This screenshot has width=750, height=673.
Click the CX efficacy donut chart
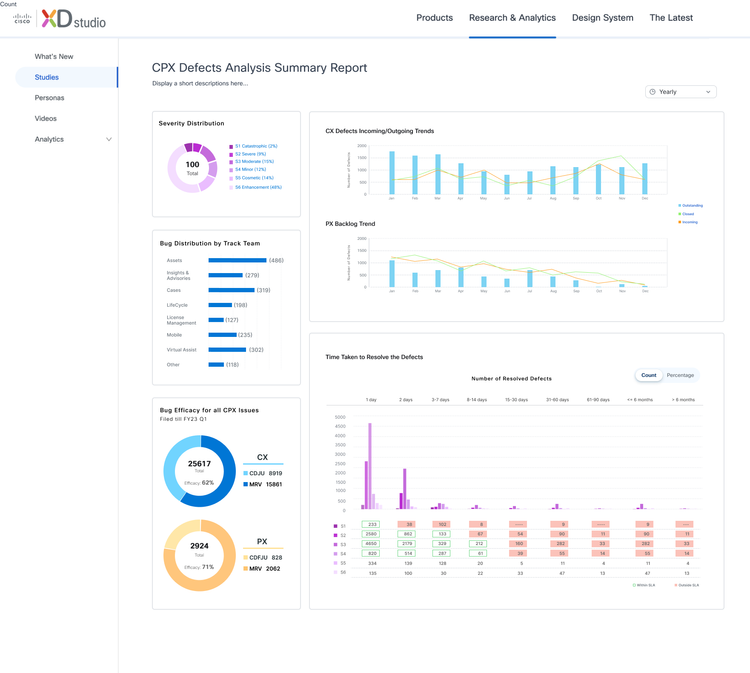[199, 471]
